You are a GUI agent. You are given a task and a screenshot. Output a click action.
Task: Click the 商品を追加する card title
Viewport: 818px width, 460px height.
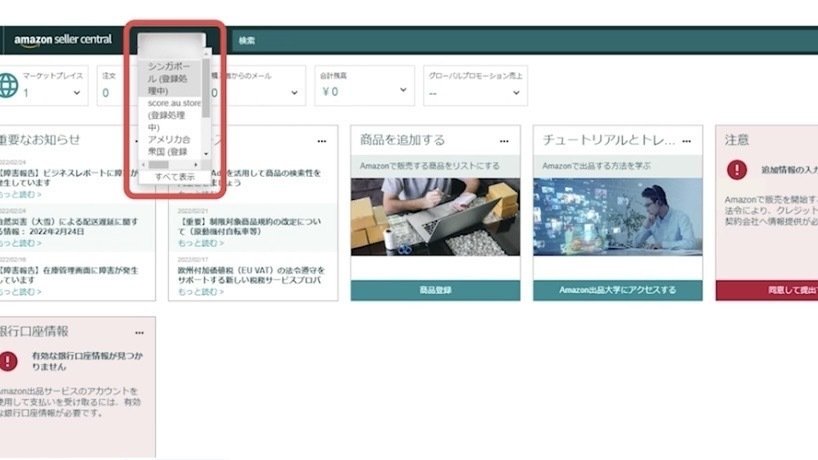402,139
